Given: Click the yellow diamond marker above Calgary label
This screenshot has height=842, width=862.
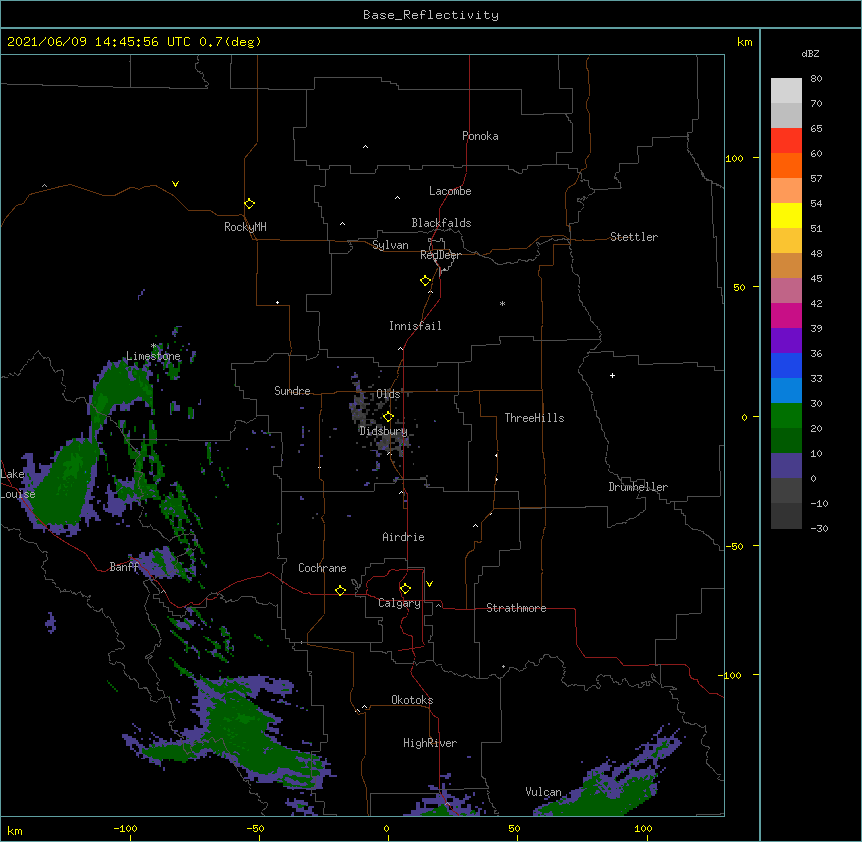Looking at the screenshot, I should click(405, 589).
